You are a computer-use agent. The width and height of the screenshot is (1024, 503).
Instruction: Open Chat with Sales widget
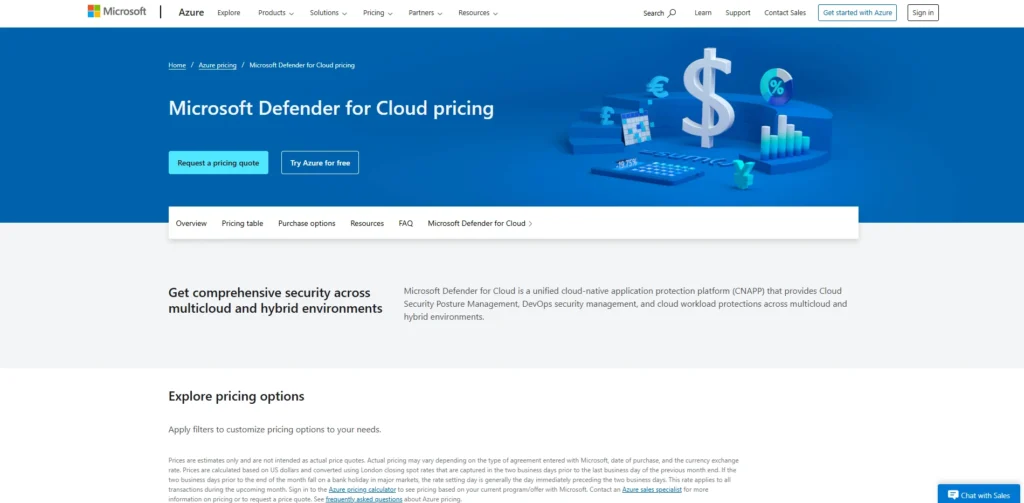[x=978, y=494]
